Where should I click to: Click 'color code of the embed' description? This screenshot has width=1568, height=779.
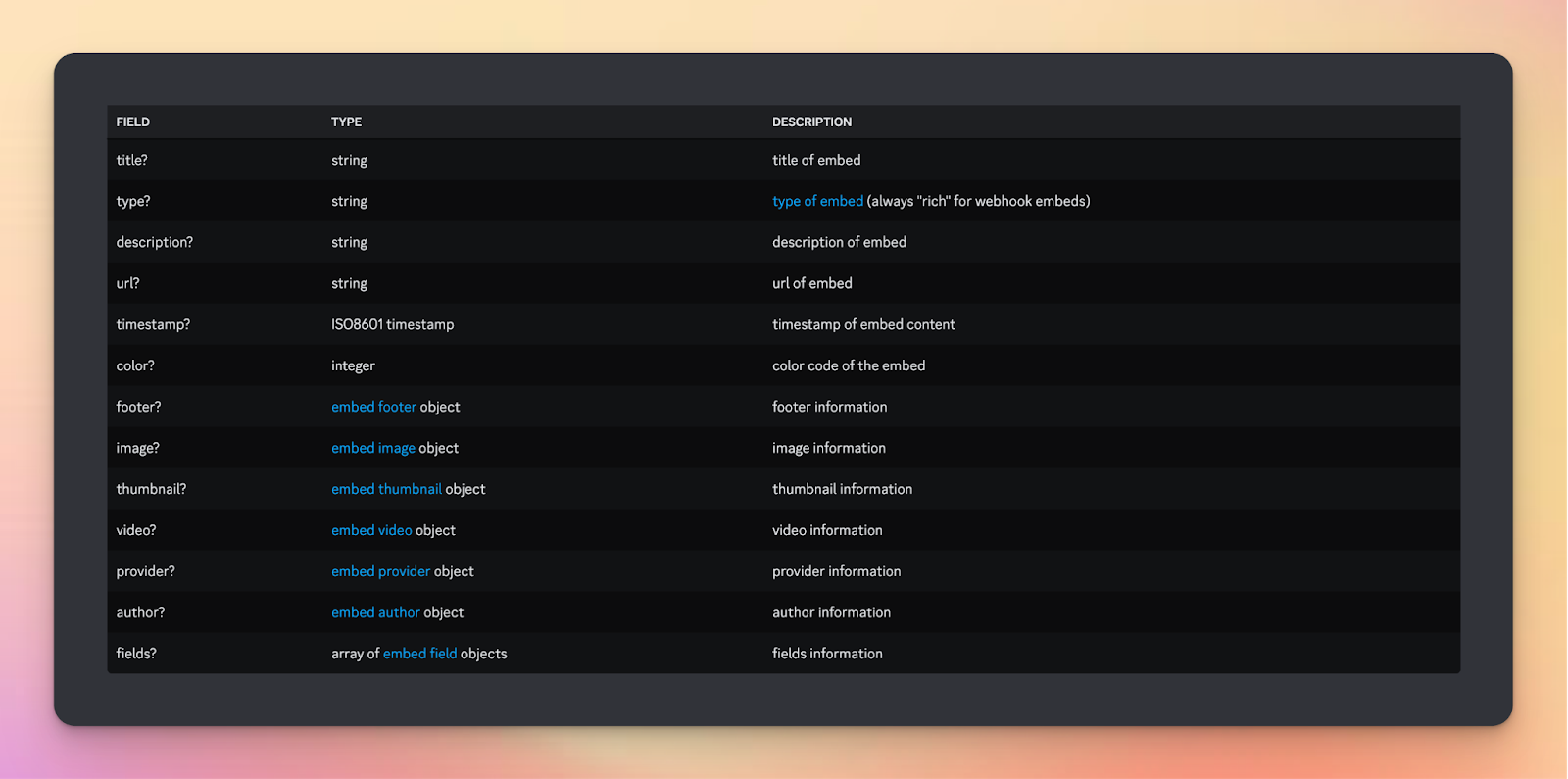click(849, 365)
